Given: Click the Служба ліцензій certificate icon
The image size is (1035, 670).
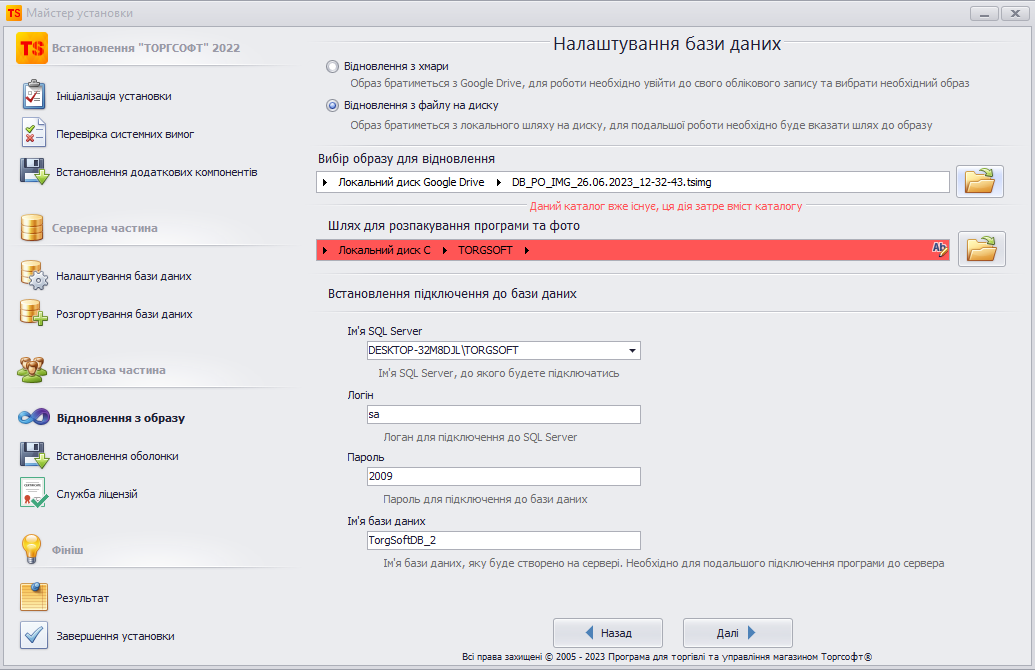Looking at the screenshot, I should coord(34,493).
